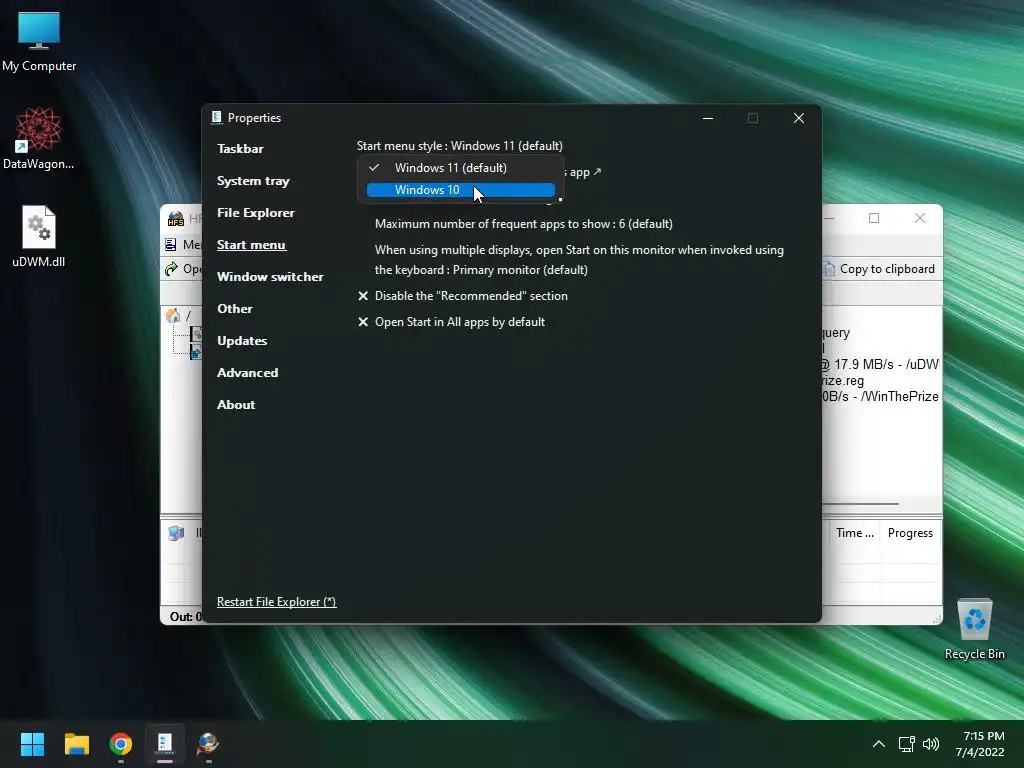Open the Other settings section
Viewport: 1024px width, 768px height.
(x=234, y=309)
